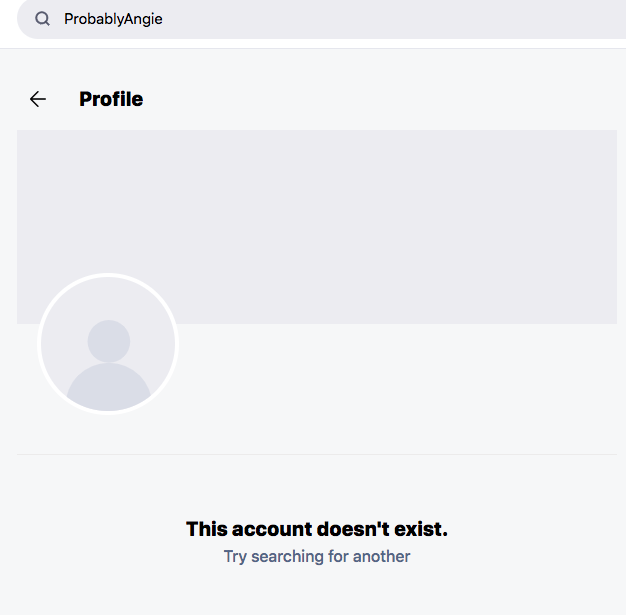Click the word "exist." in the error heading
Image resolution: width=626 pixels, height=615 pixels.
pos(421,529)
